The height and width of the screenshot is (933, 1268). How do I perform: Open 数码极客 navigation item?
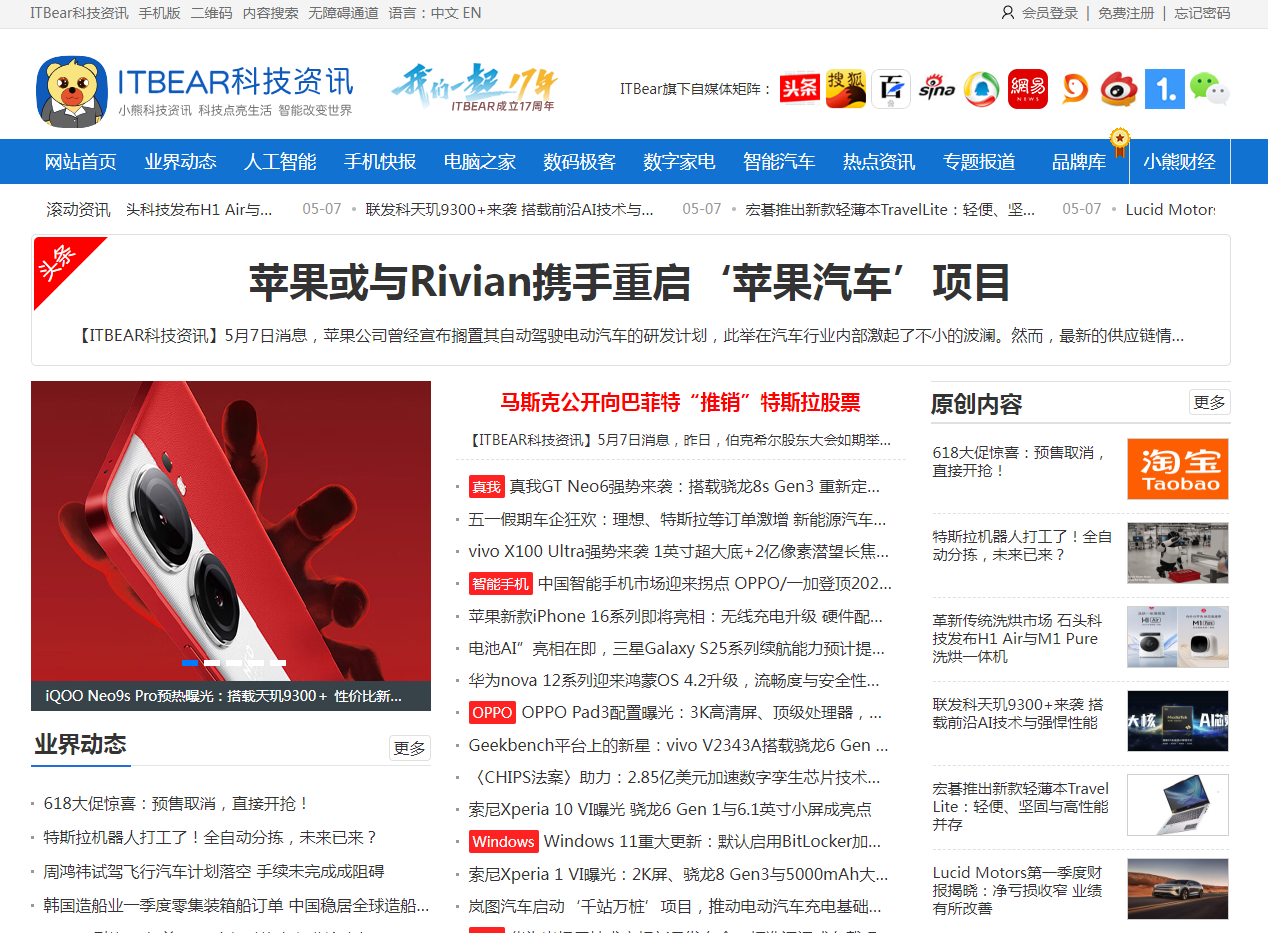(x=580, y=162)
